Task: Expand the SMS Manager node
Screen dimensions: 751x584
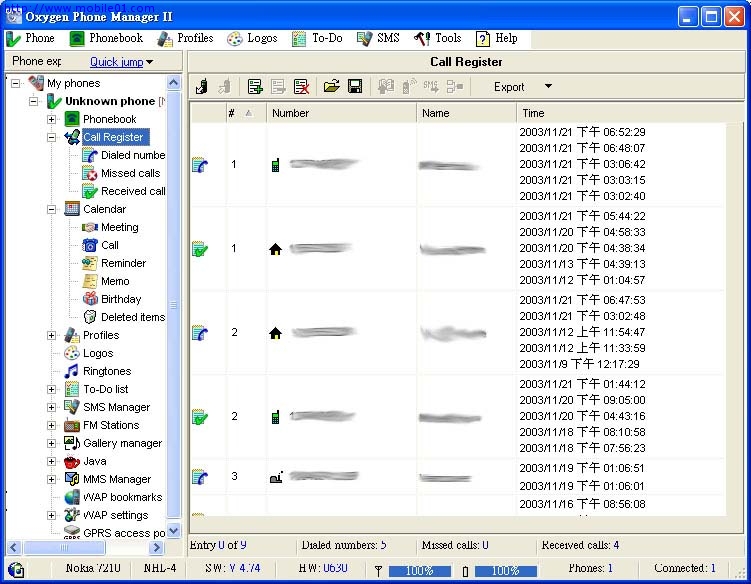Action: [x=51, y=407]
